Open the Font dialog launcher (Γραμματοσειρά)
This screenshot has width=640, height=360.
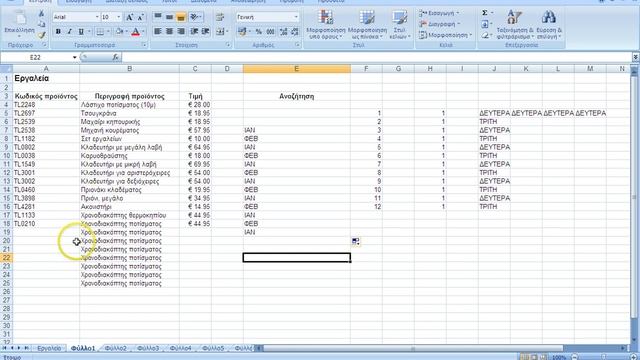[x=144, y=45]
